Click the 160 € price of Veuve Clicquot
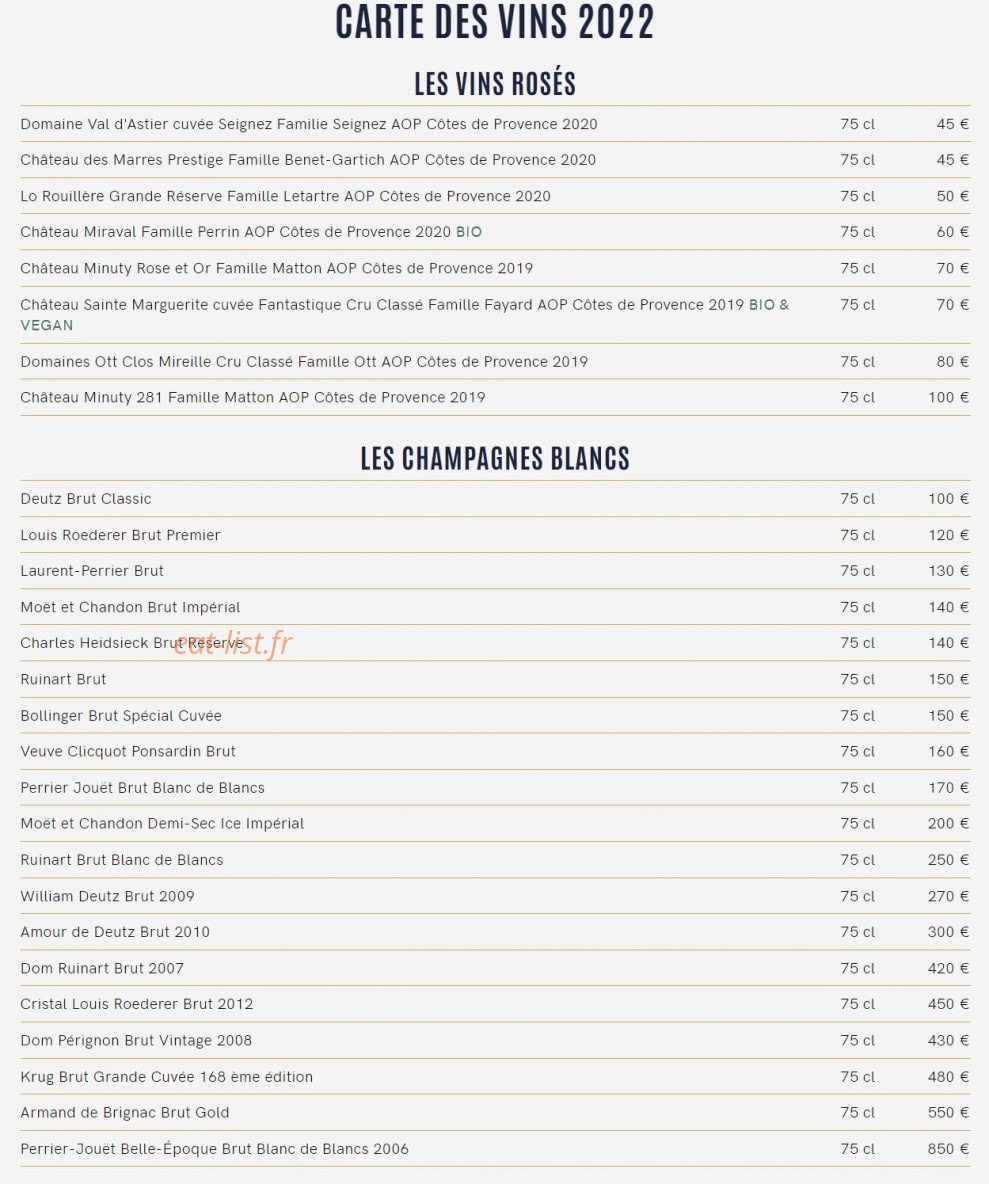The height and width of the screenshot is (1184, 989). coord(948,751)
